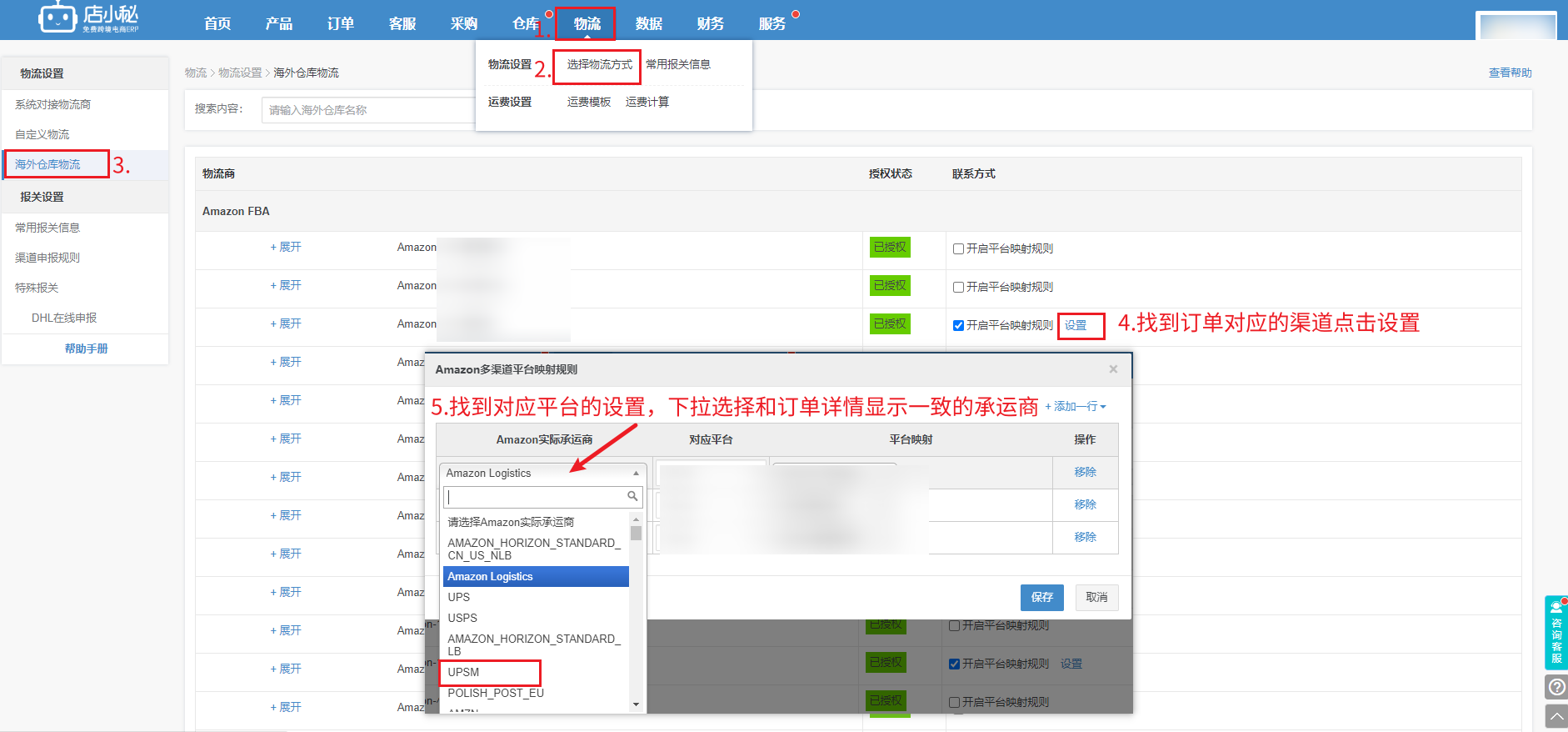Select 系统对接物流商 in sidebar
This screenshot has width=1568, height=732.
[52, 104]
